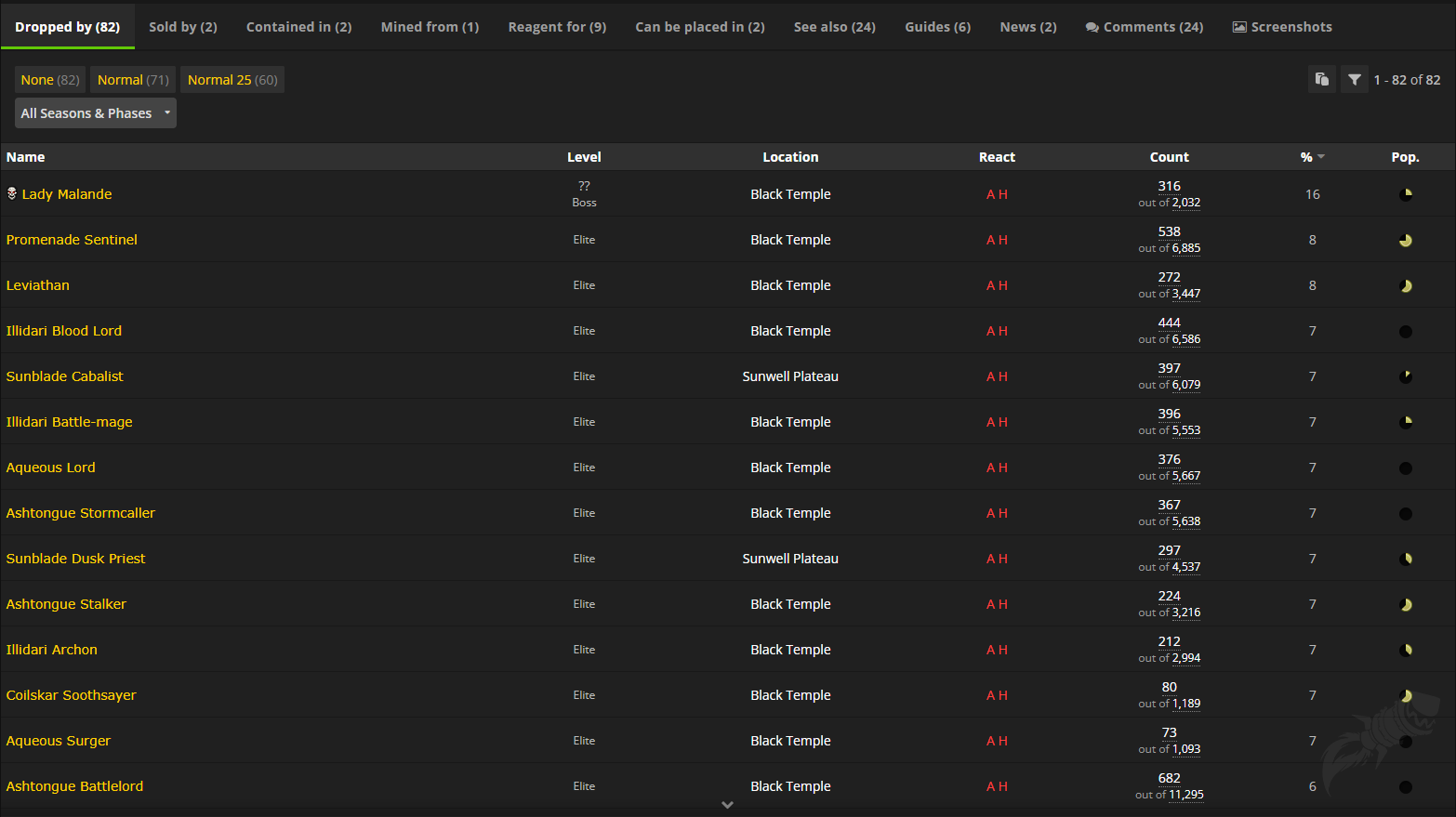This screenshot has width=1456, height=817.
Task: Click Illidari Archon popularity pie icon
Action: pyautogui.click(x=1406, y=650)
